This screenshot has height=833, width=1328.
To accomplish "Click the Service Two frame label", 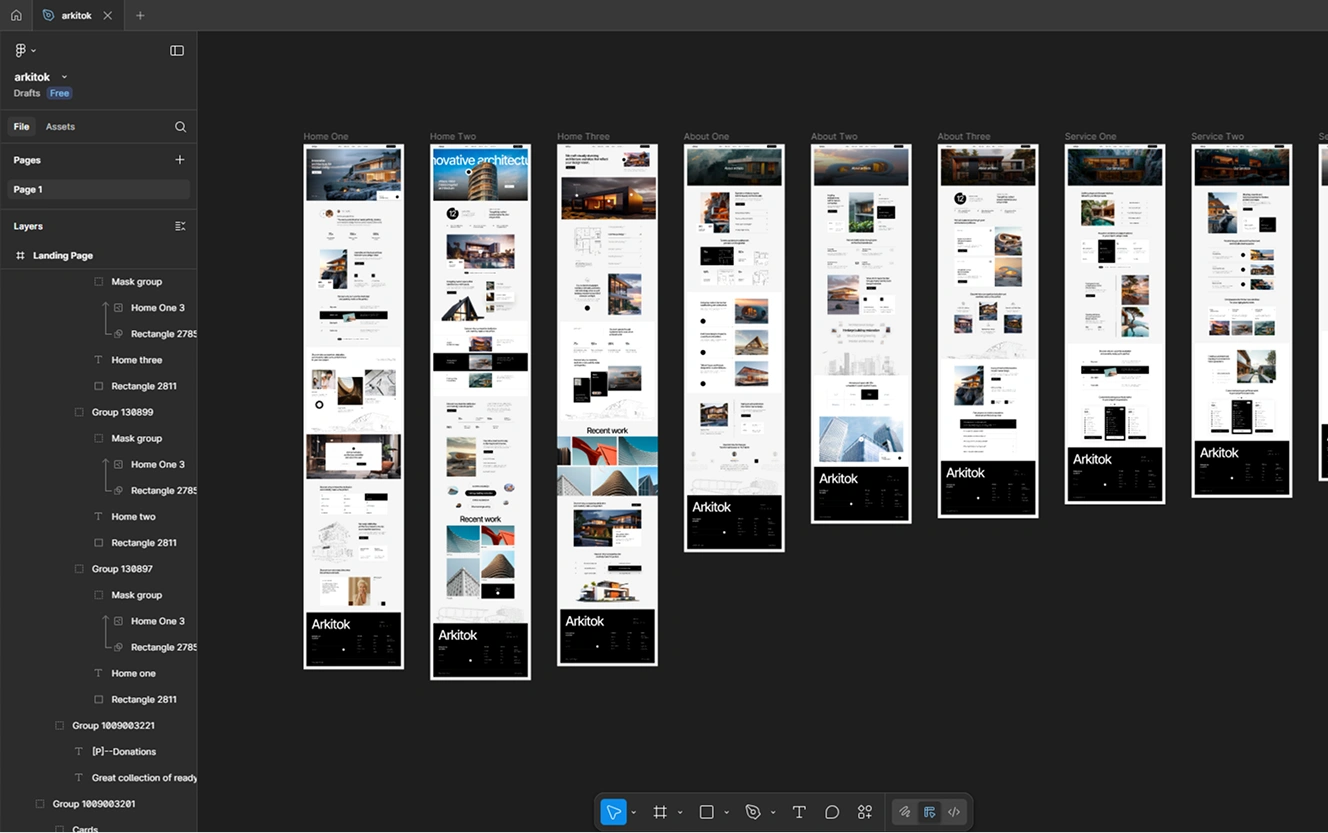I will pos(1217,137).
